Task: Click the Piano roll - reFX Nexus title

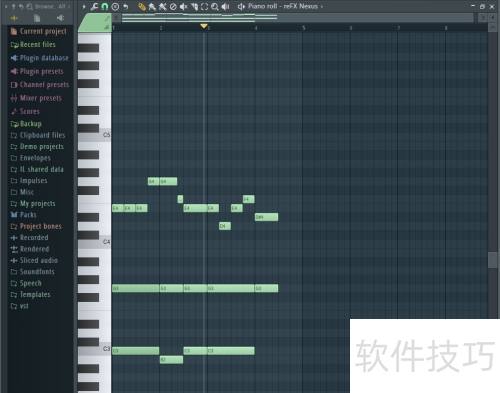Action: 283,6
